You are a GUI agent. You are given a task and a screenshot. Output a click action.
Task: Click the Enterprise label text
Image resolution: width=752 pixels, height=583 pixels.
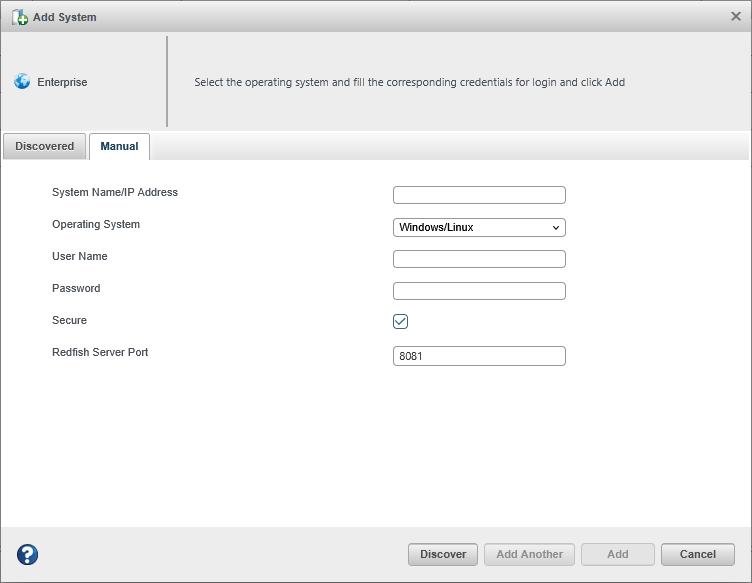tap(62, 82)
